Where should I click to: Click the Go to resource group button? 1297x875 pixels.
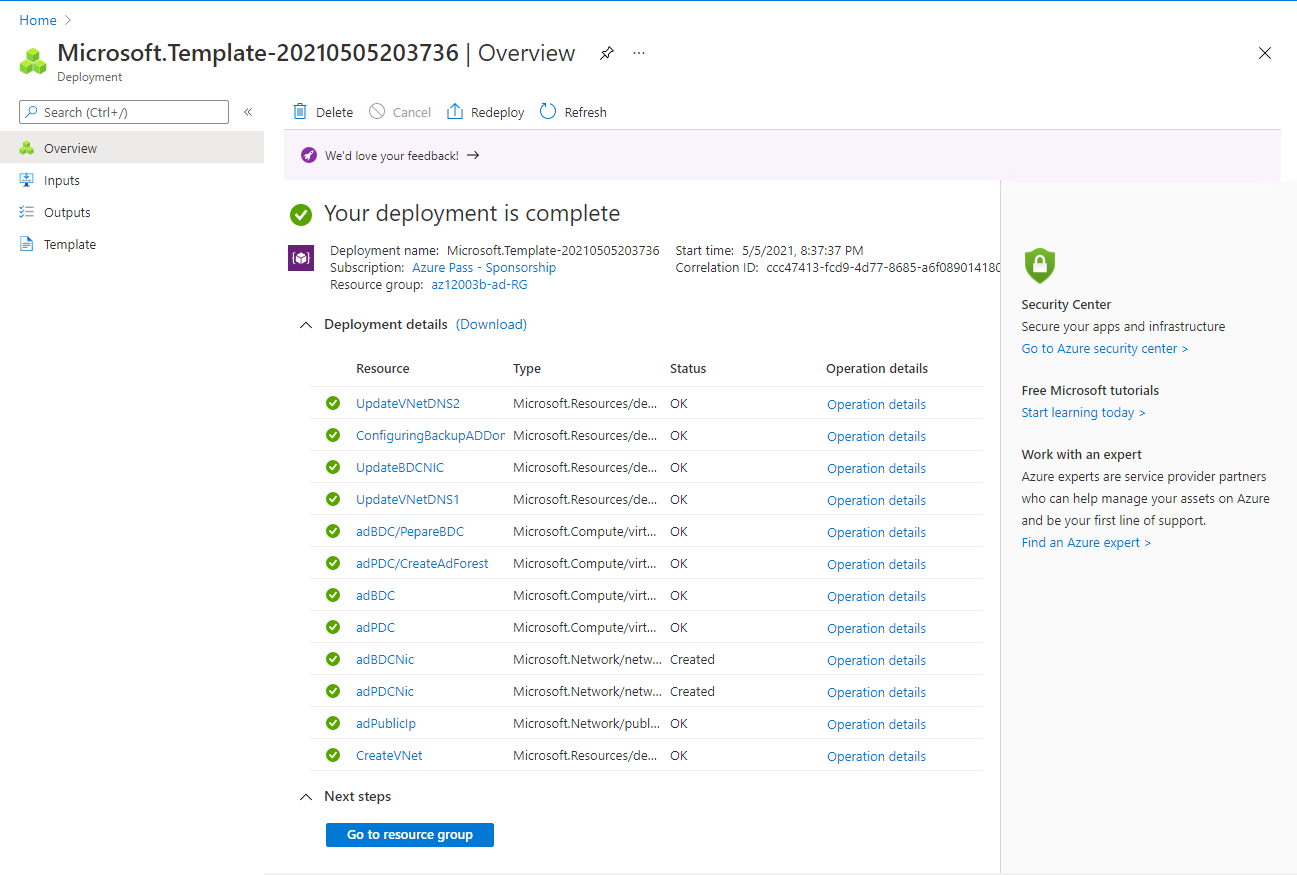(x=409, y=834)
